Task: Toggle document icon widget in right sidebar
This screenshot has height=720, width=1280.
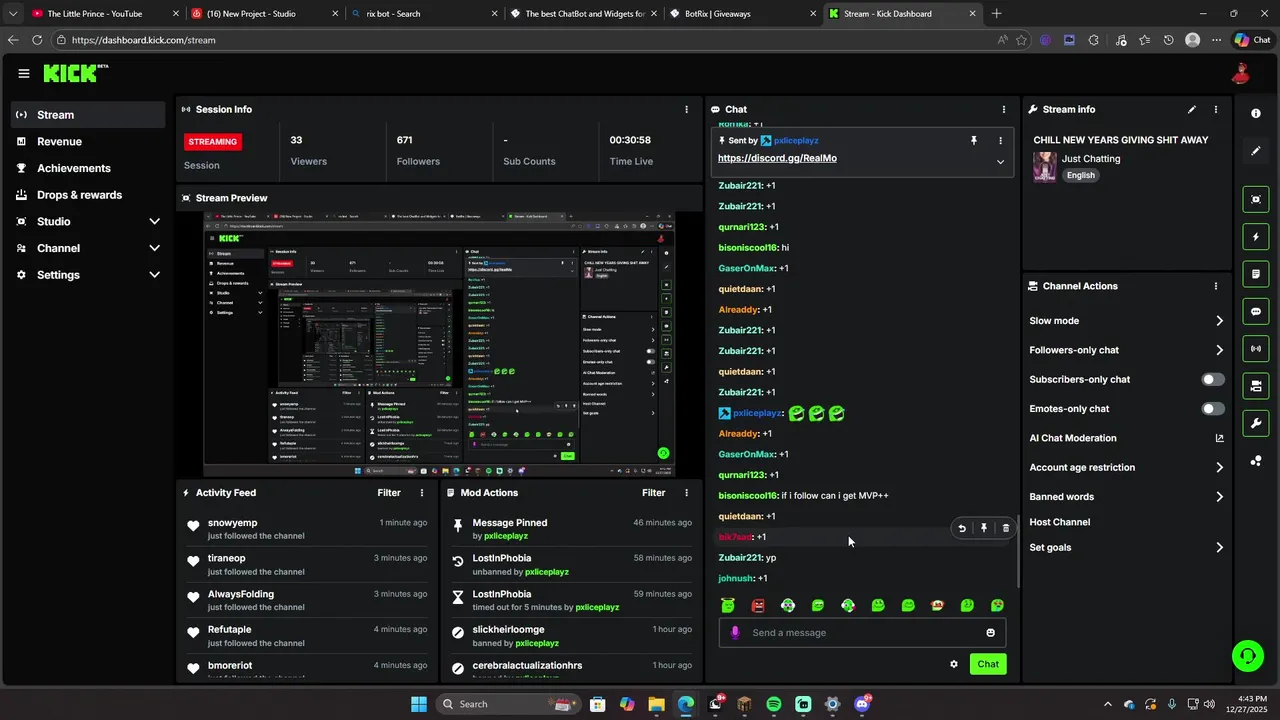Action: [x=1256, y=274]
